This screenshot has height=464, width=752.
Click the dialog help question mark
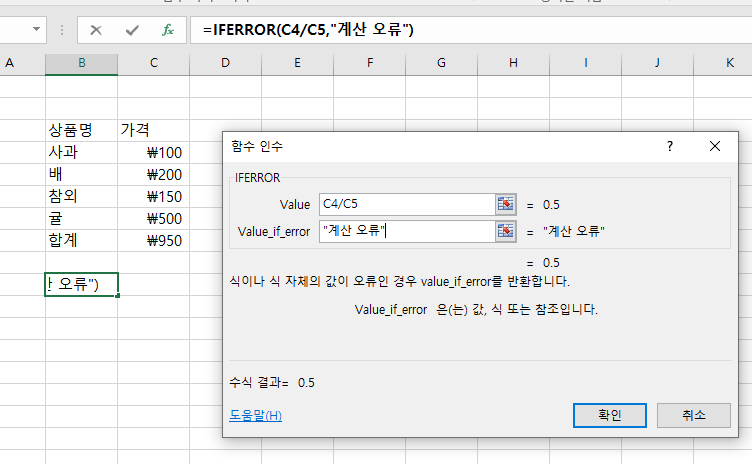670,146
